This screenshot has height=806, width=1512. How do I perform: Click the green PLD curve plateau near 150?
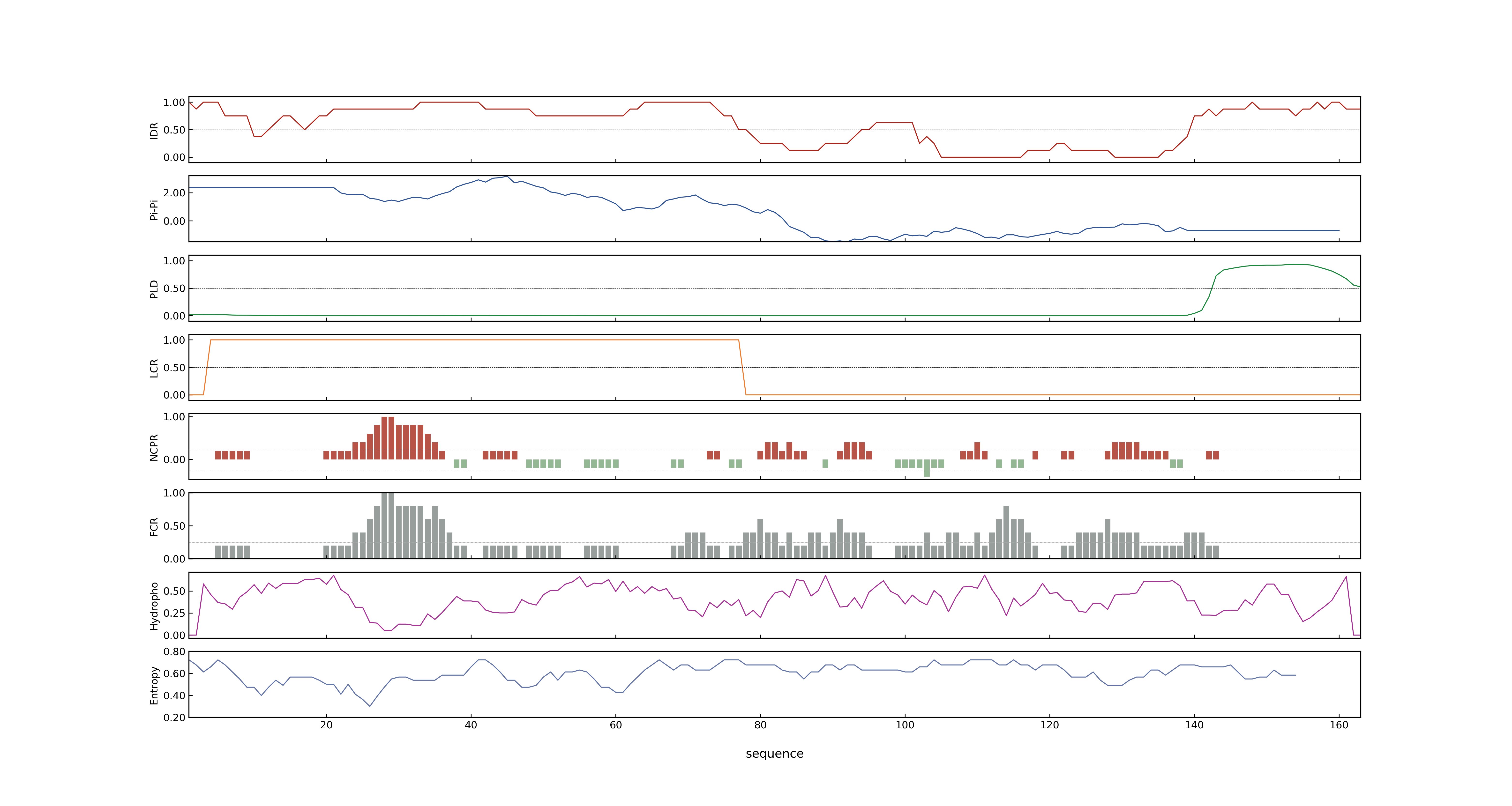coord(1267,265)
